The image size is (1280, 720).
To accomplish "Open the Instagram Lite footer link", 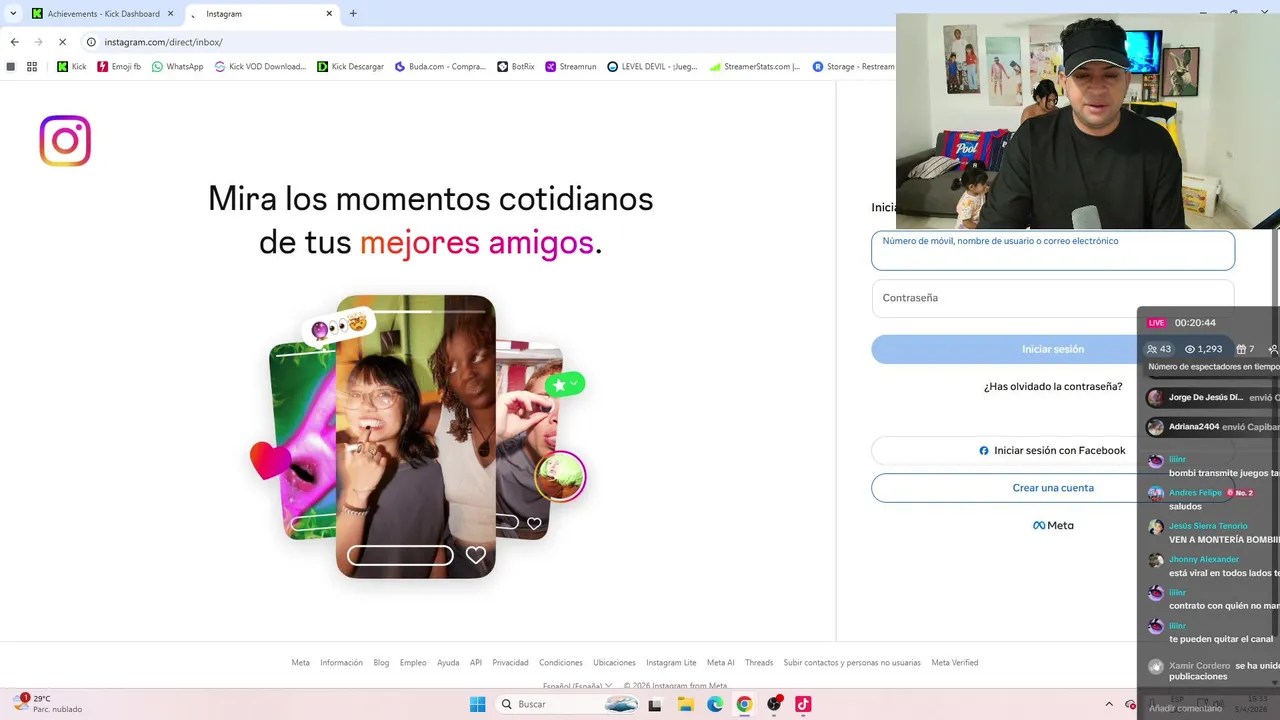I will pyautogui.click(x=671, y=662).
